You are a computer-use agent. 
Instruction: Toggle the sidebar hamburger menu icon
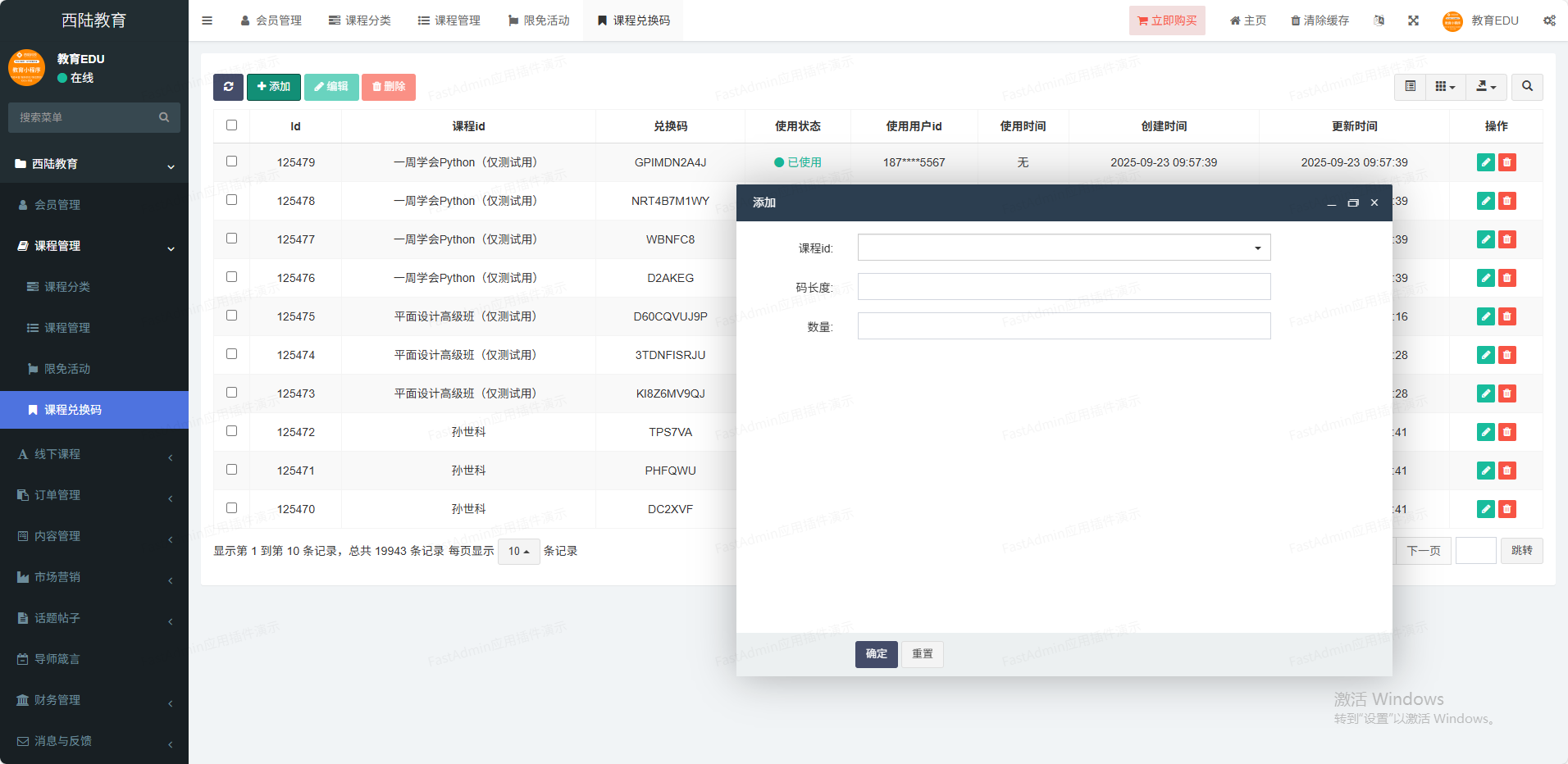point(207,20)
